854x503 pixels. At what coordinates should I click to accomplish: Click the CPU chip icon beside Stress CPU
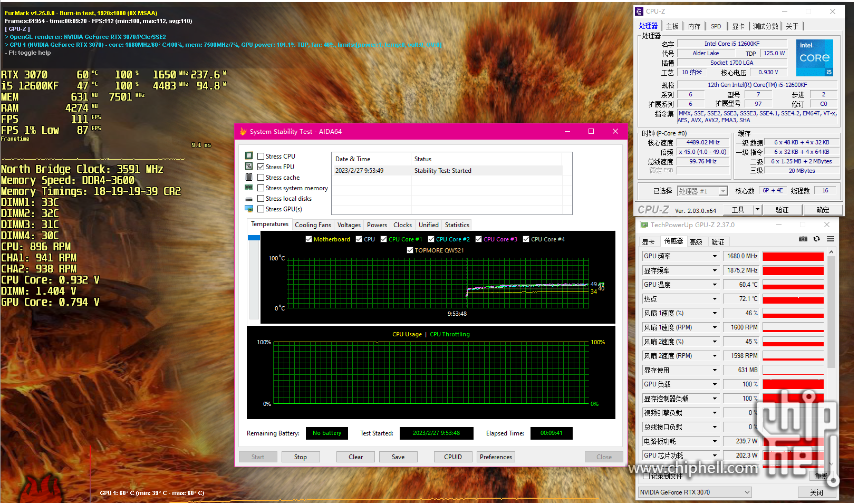(249, 156)
